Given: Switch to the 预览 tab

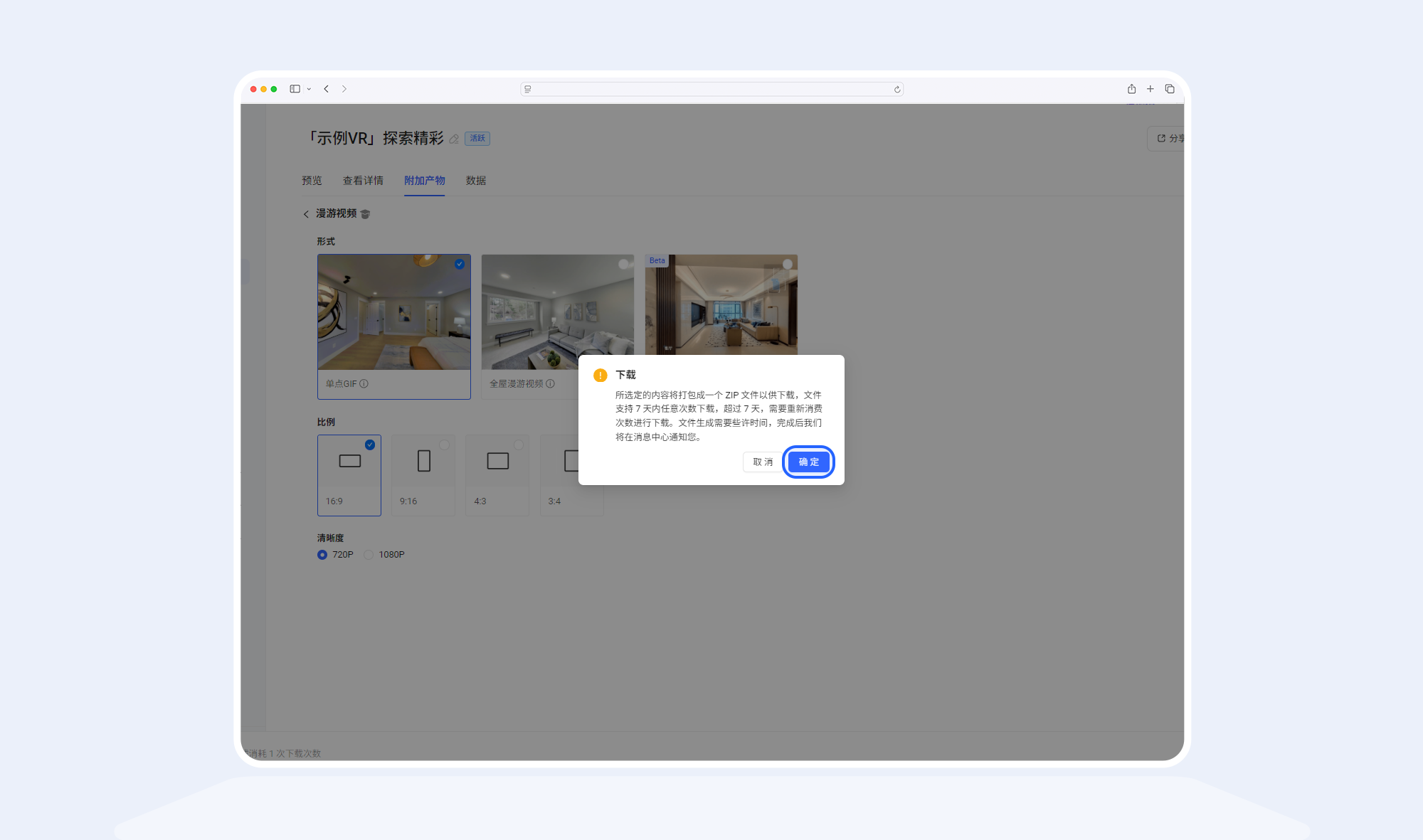Looking at the screenshot, I should click(312, 181).
